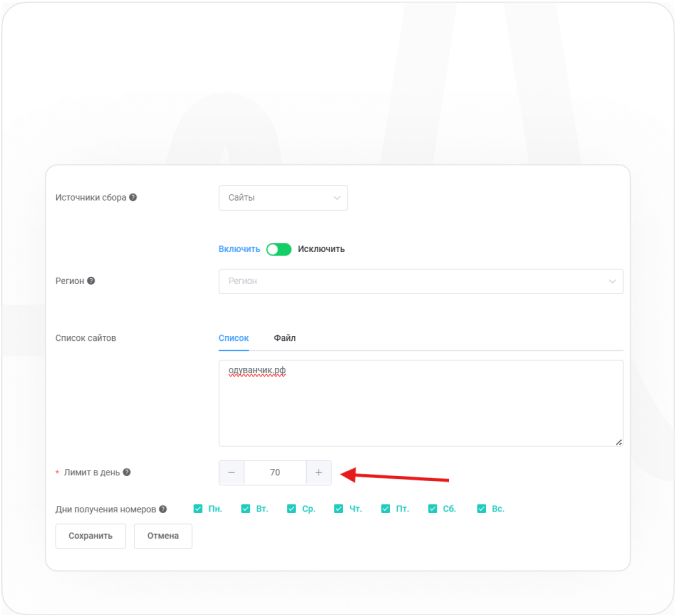This screenshot has height=615, width=675.
Task: Increase daily limit with plus button
Action: click(x=319, y=472)
